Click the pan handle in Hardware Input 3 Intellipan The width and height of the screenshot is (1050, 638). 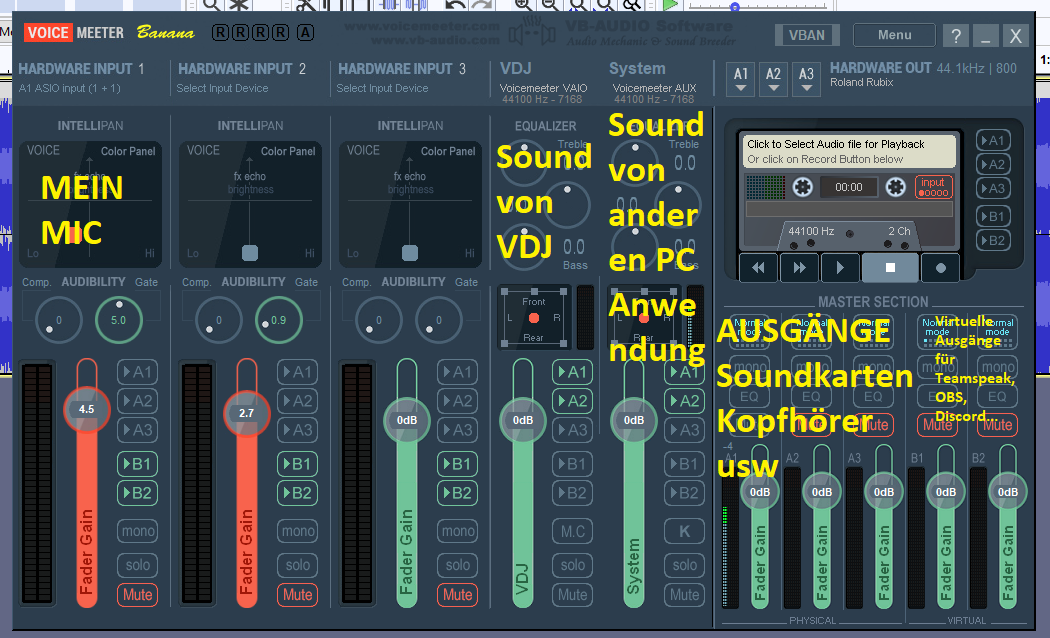(x=410, y=252)
